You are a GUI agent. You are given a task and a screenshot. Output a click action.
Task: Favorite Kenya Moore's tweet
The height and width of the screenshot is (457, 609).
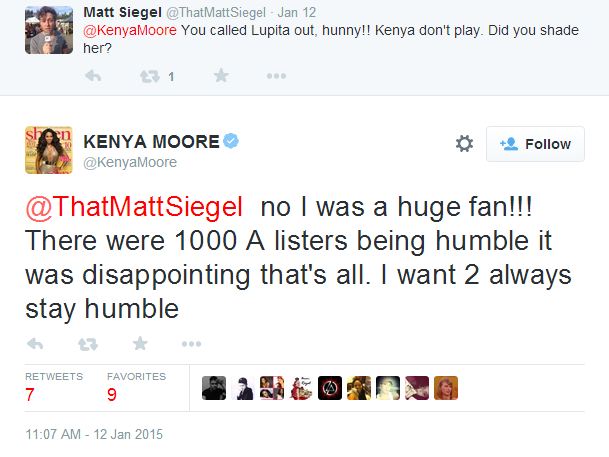click(x=140, y=344)
